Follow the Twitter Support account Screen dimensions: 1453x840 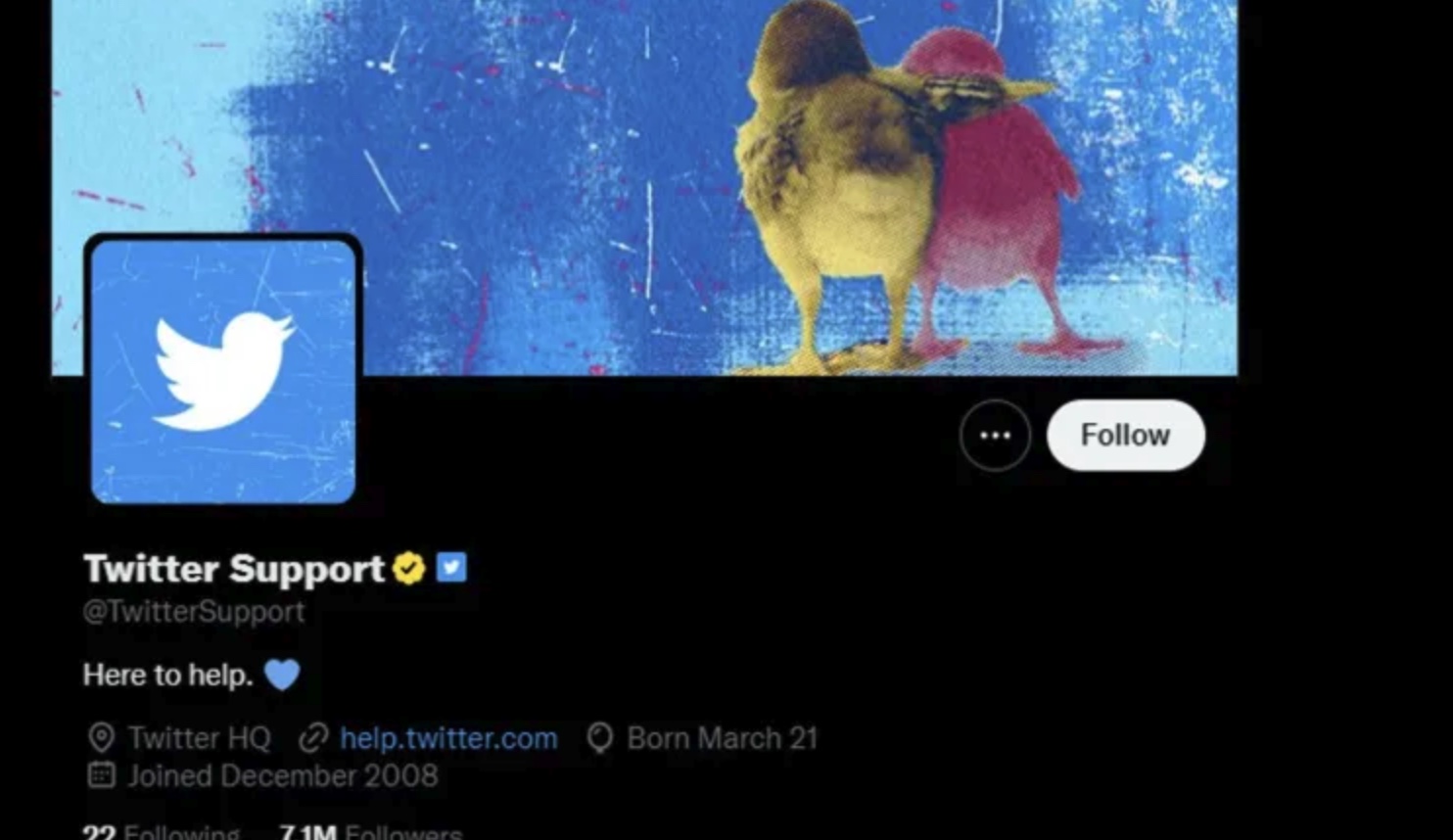click(1126, 436)
